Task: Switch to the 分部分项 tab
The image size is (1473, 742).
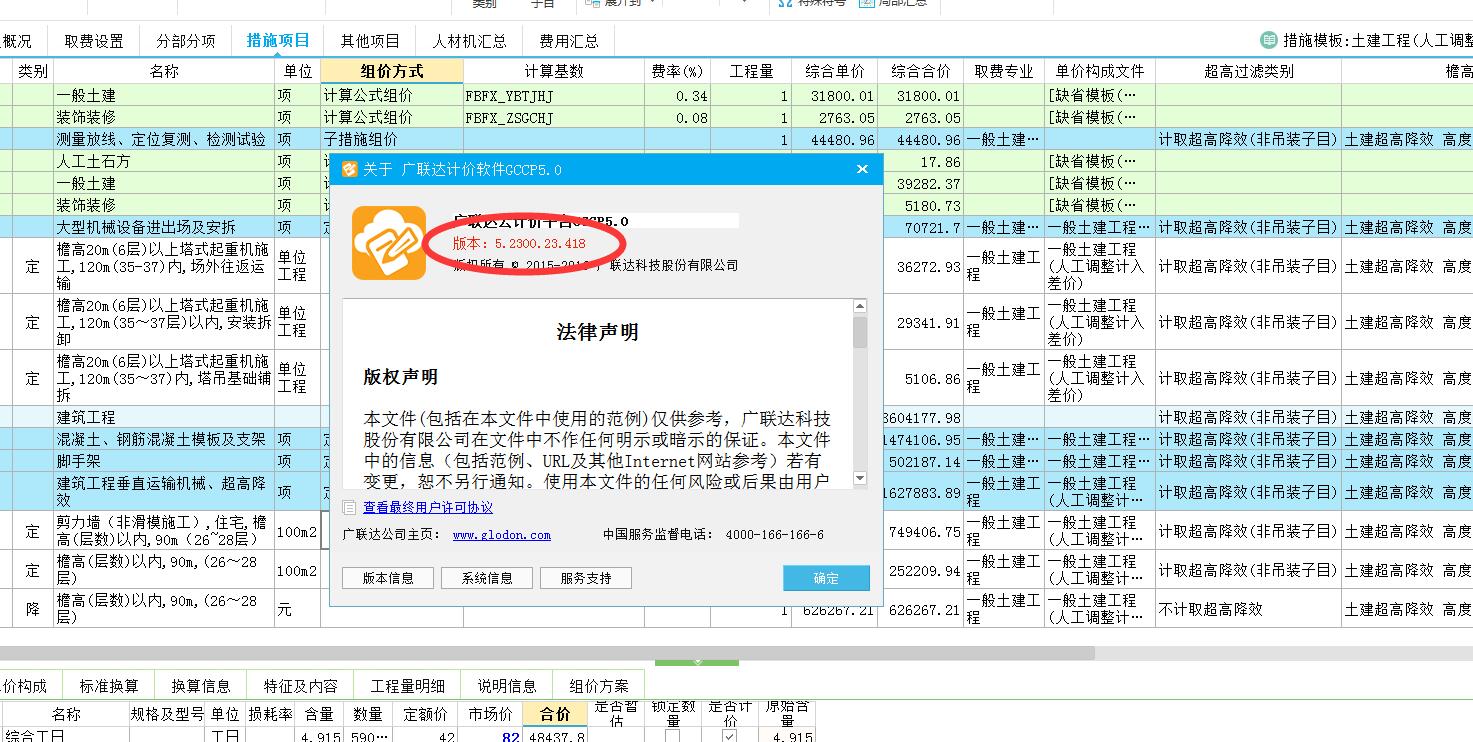Action: coord(186,41)
